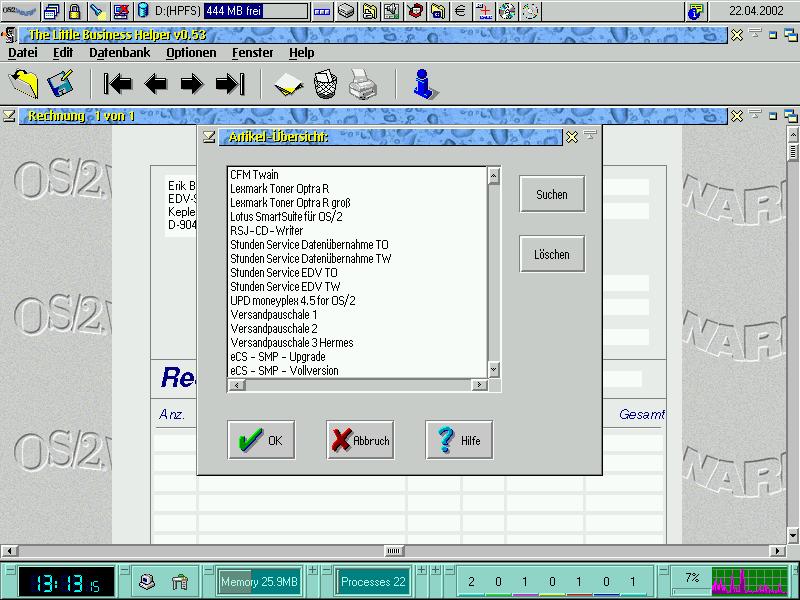
Task: Cancel with the Abbruch button
Action: coord(360,440)
